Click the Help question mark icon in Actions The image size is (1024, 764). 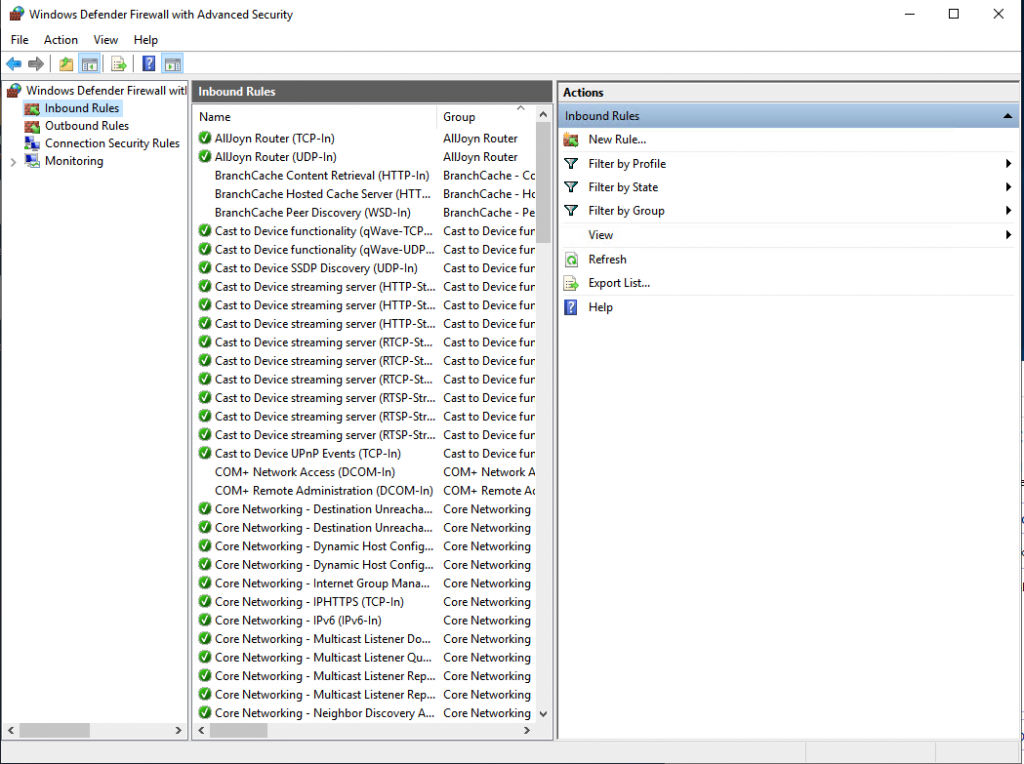coord(571,307)
